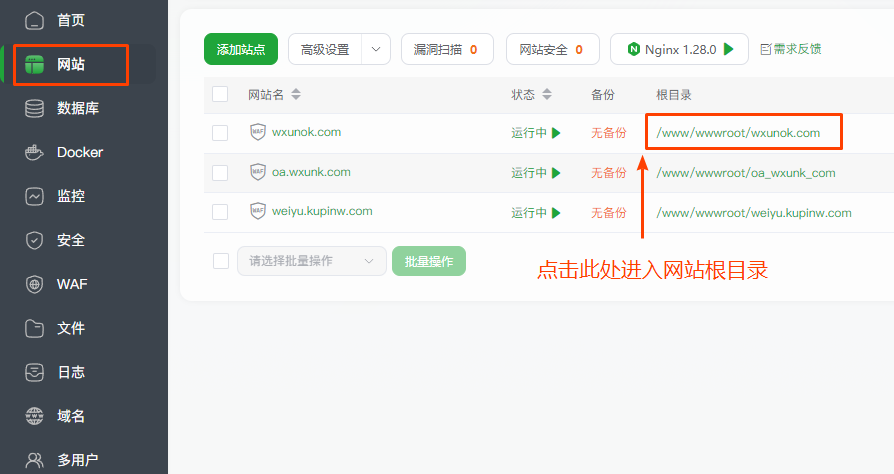Tick the checkbox for wxunok.com row

pos(220,133)
